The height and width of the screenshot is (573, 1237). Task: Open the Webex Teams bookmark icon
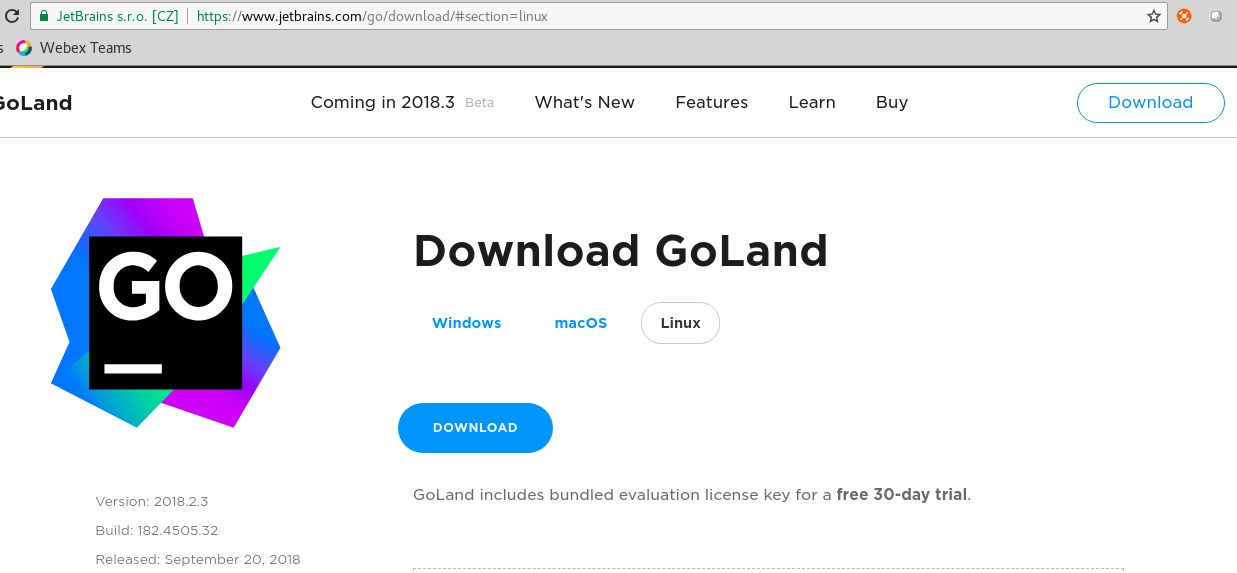(24, 47)
